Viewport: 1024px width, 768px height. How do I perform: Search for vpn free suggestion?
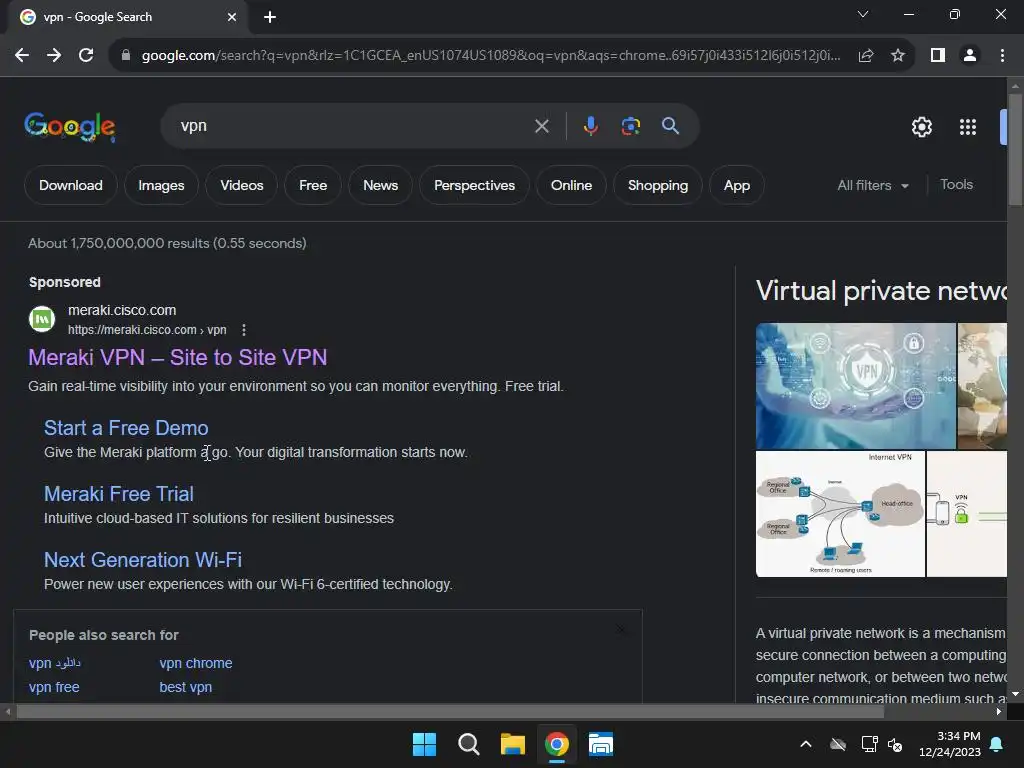pyautogui.click(x=54, y=687)
